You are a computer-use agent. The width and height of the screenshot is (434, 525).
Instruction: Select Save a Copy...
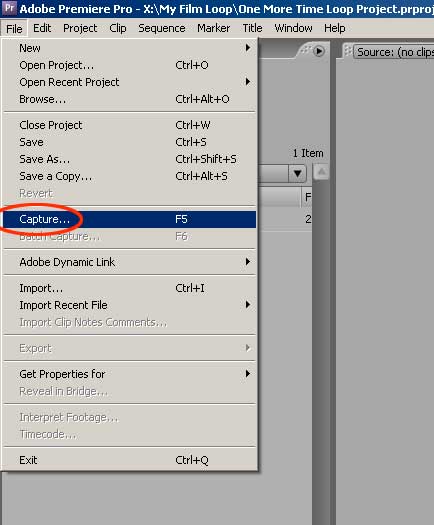tap(130, 176)
